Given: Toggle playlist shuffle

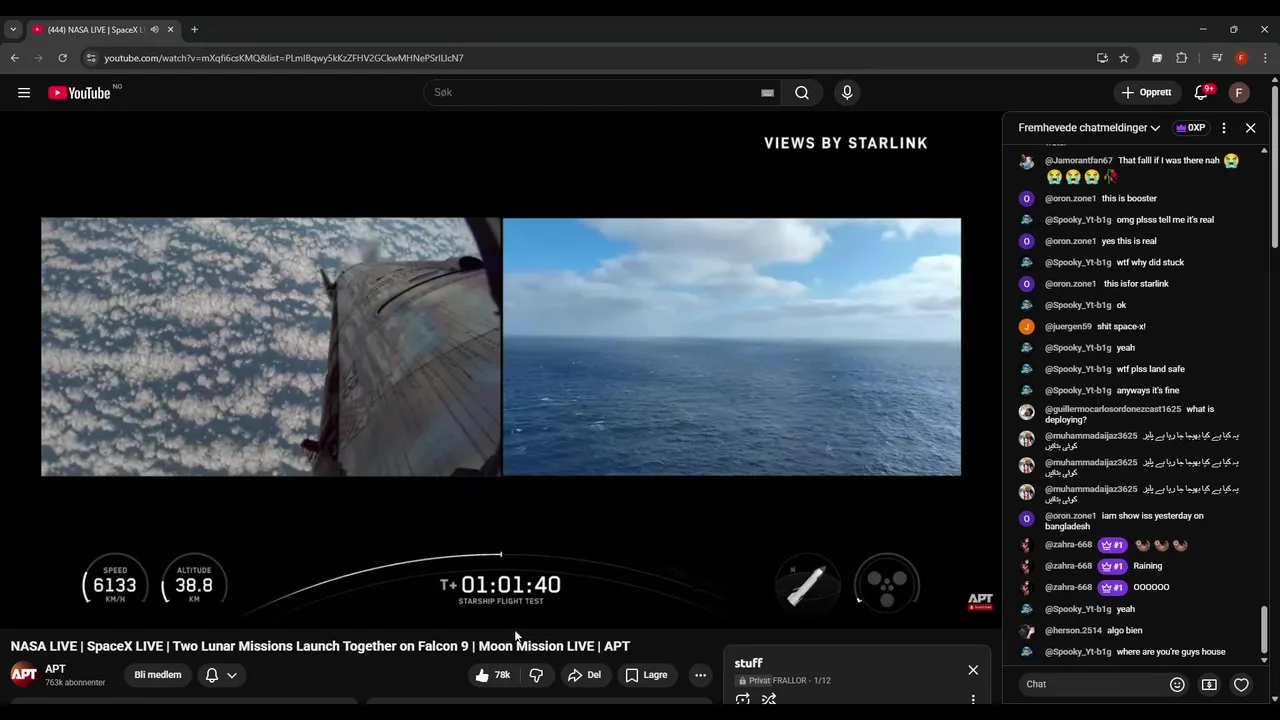Looking at the screenshot, I should click(x=769, y=700).
